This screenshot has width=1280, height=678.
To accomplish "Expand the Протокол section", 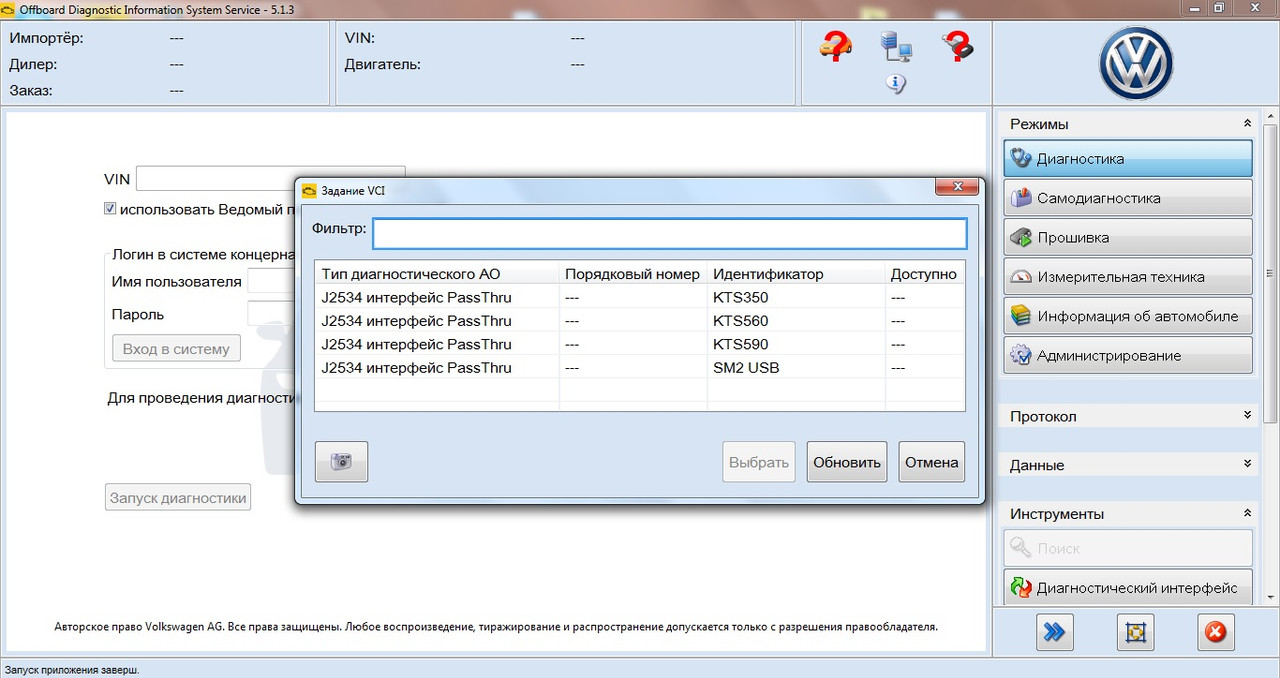I will point(1247,415).
